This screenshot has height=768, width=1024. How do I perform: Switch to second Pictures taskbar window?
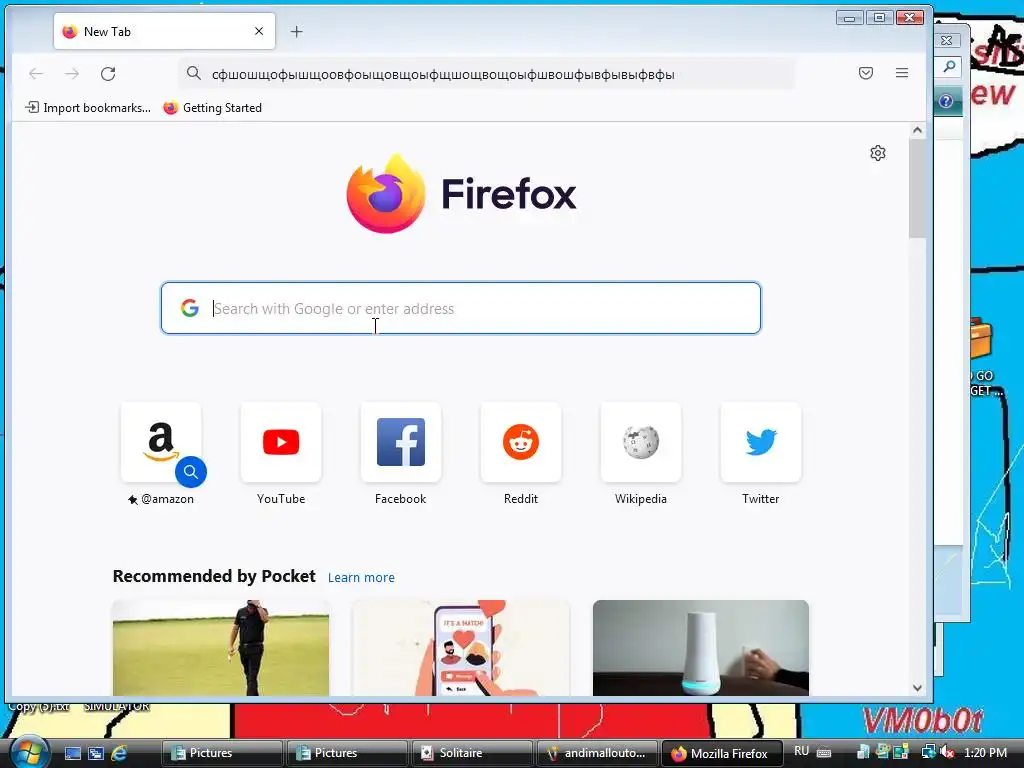point(347,753)
